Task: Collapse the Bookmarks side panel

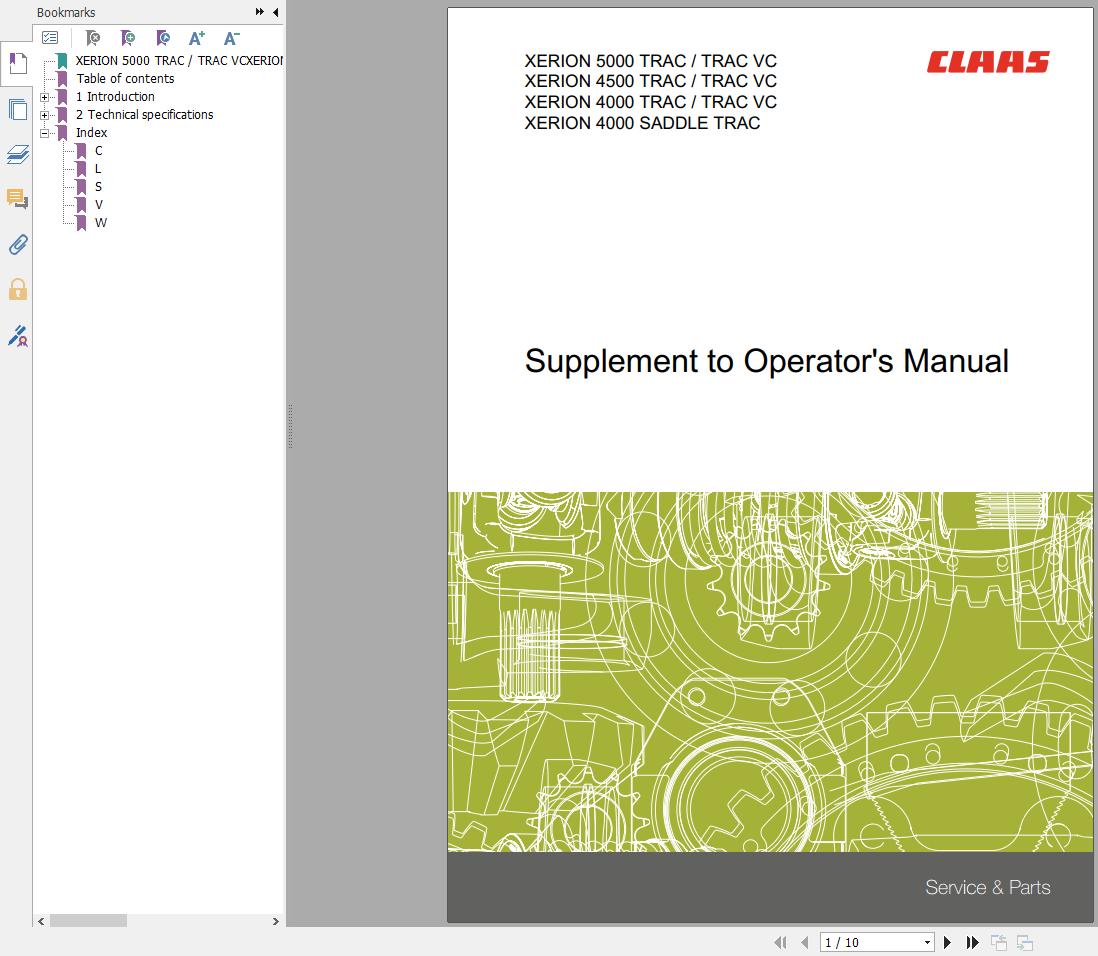Action: pyautogui.click(x=275, y=12)
